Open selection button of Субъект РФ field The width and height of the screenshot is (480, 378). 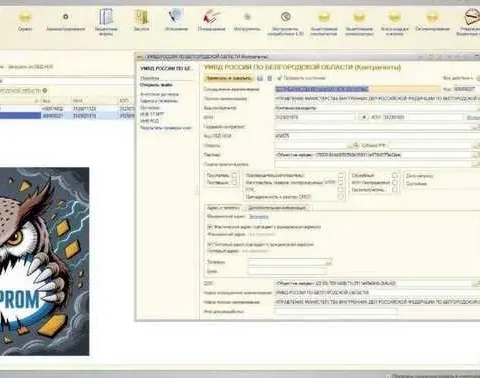click(476, 146)
